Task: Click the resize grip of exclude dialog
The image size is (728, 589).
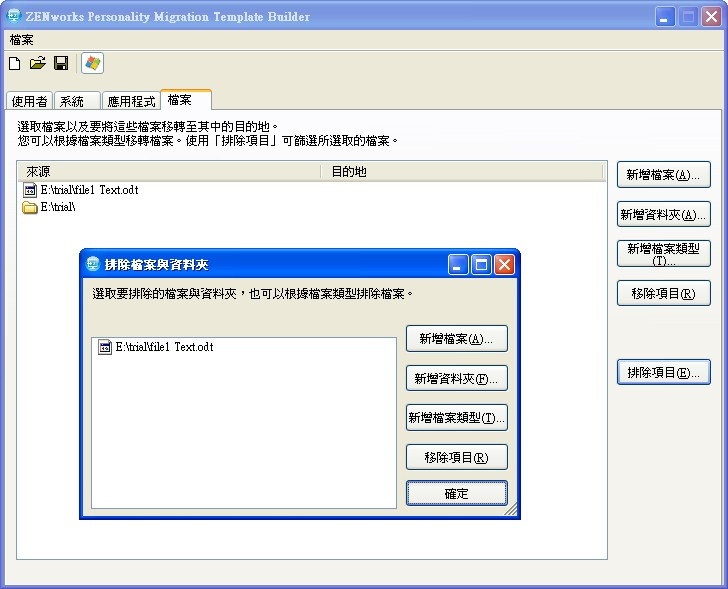Action: (511, 510)
